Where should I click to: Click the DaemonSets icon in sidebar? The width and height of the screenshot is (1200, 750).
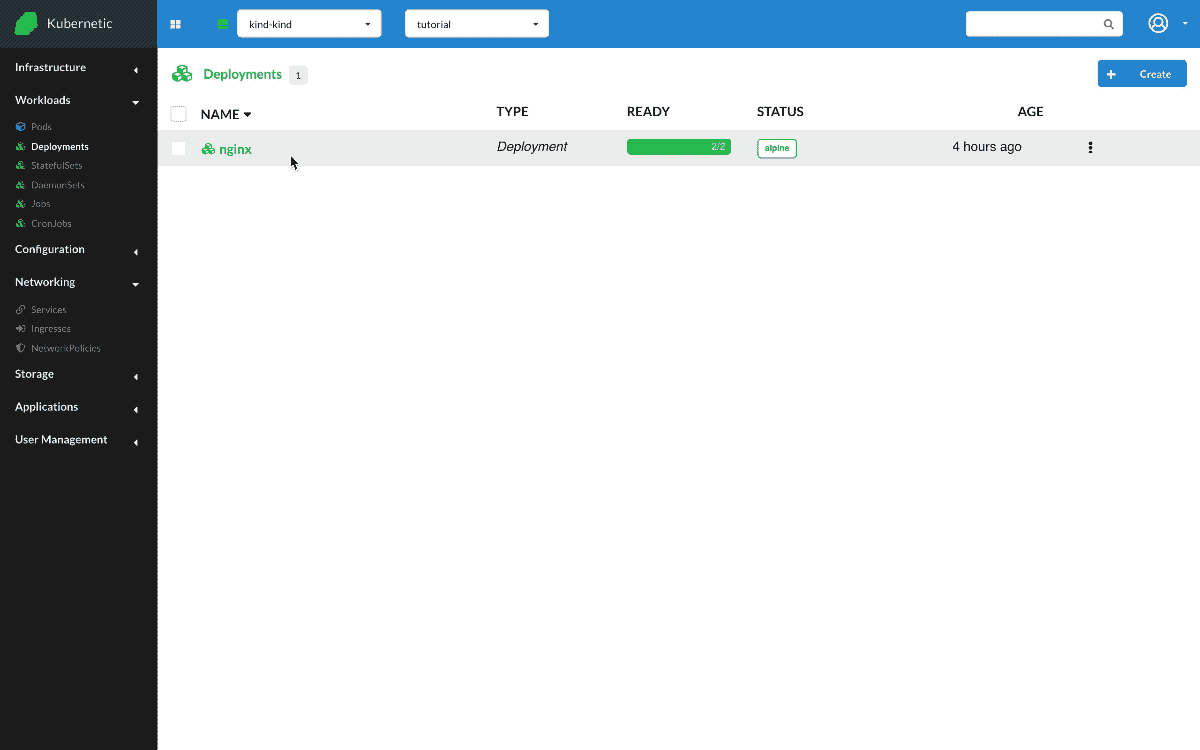coord(21,185)
